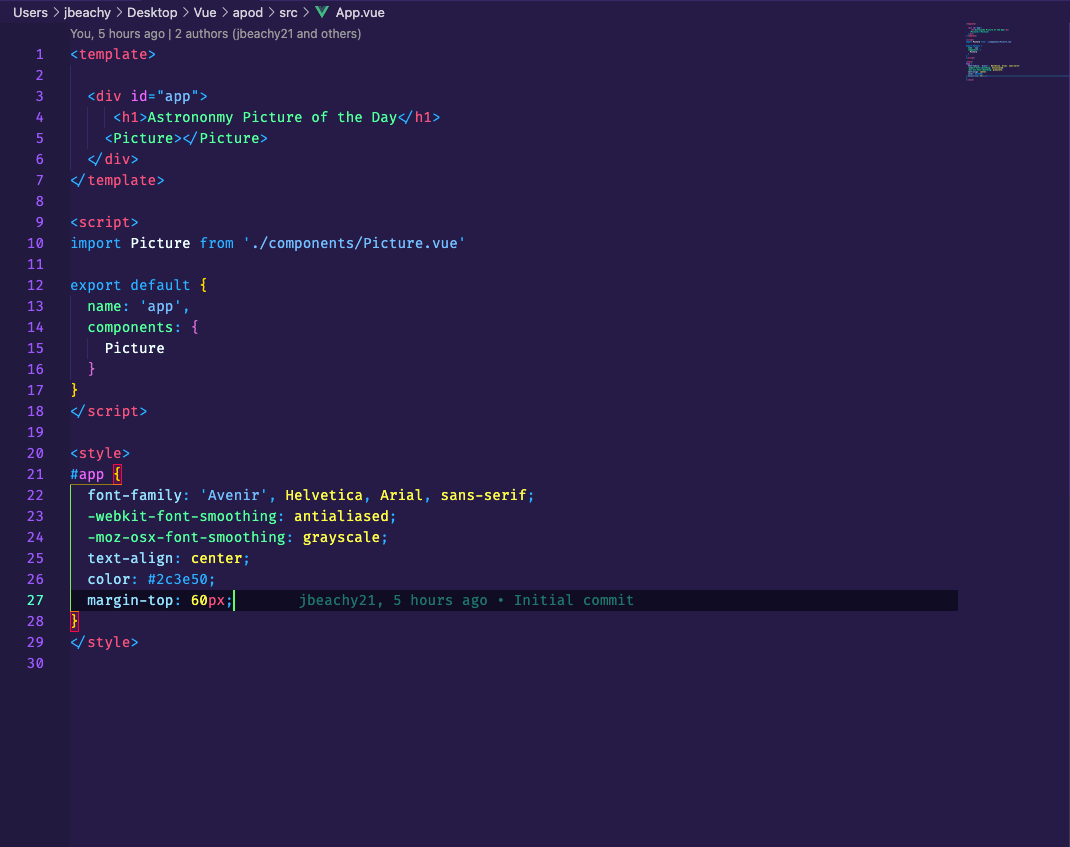Click the <Picture></Picture> component tag
This screenshot has height=847, width=1070.
point(186,138)
